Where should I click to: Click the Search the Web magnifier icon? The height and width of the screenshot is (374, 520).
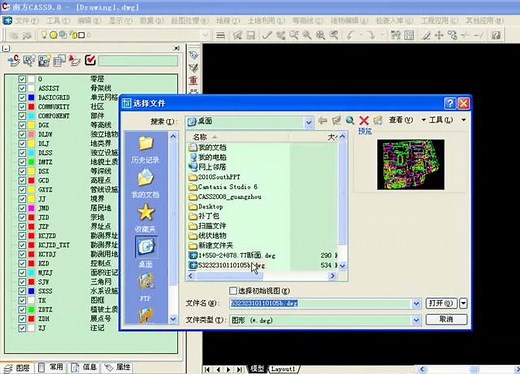click(x=350, y=120)
